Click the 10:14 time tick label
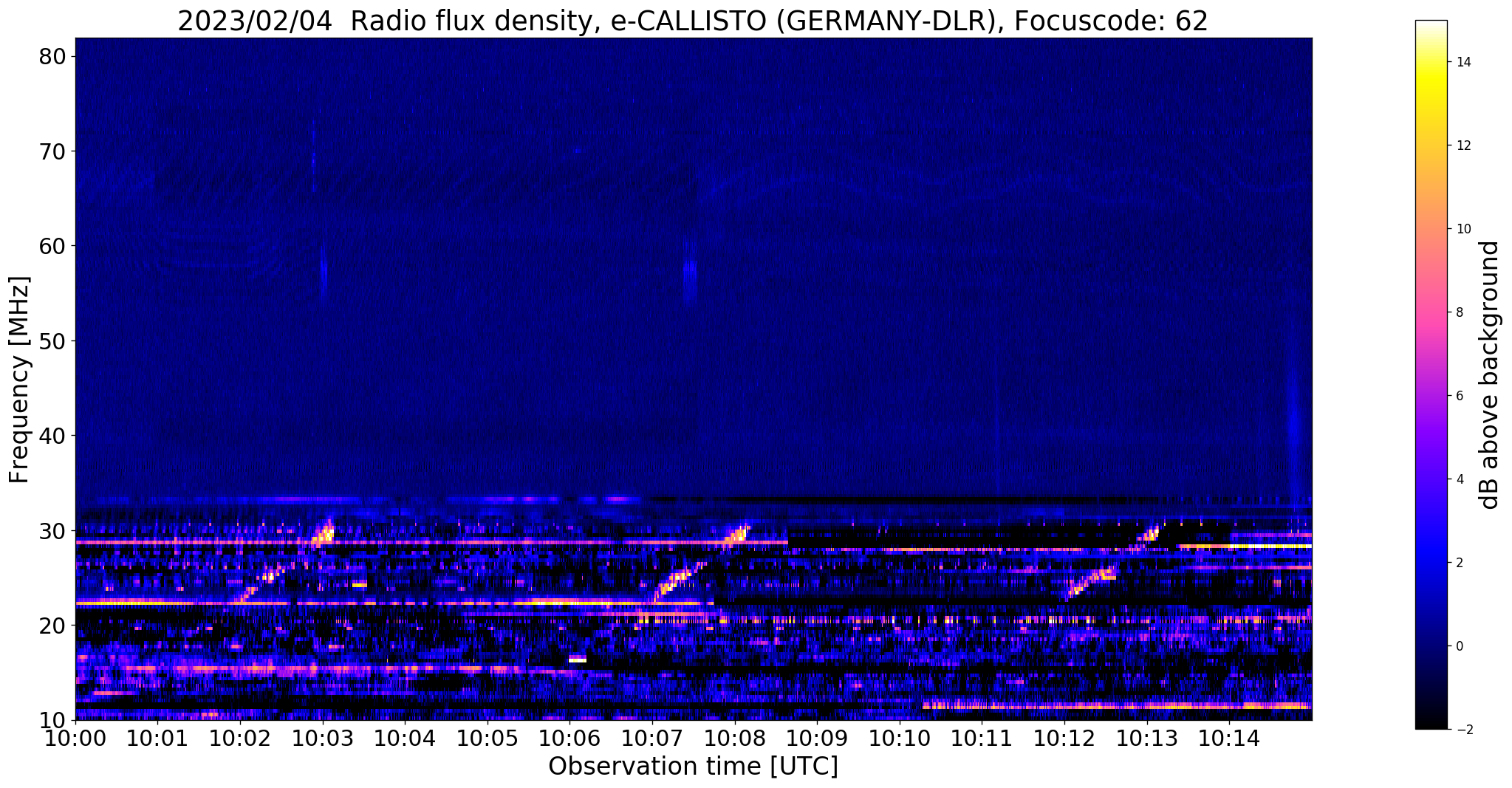This screenshot has height=788, width=1512. point(1229,738)
